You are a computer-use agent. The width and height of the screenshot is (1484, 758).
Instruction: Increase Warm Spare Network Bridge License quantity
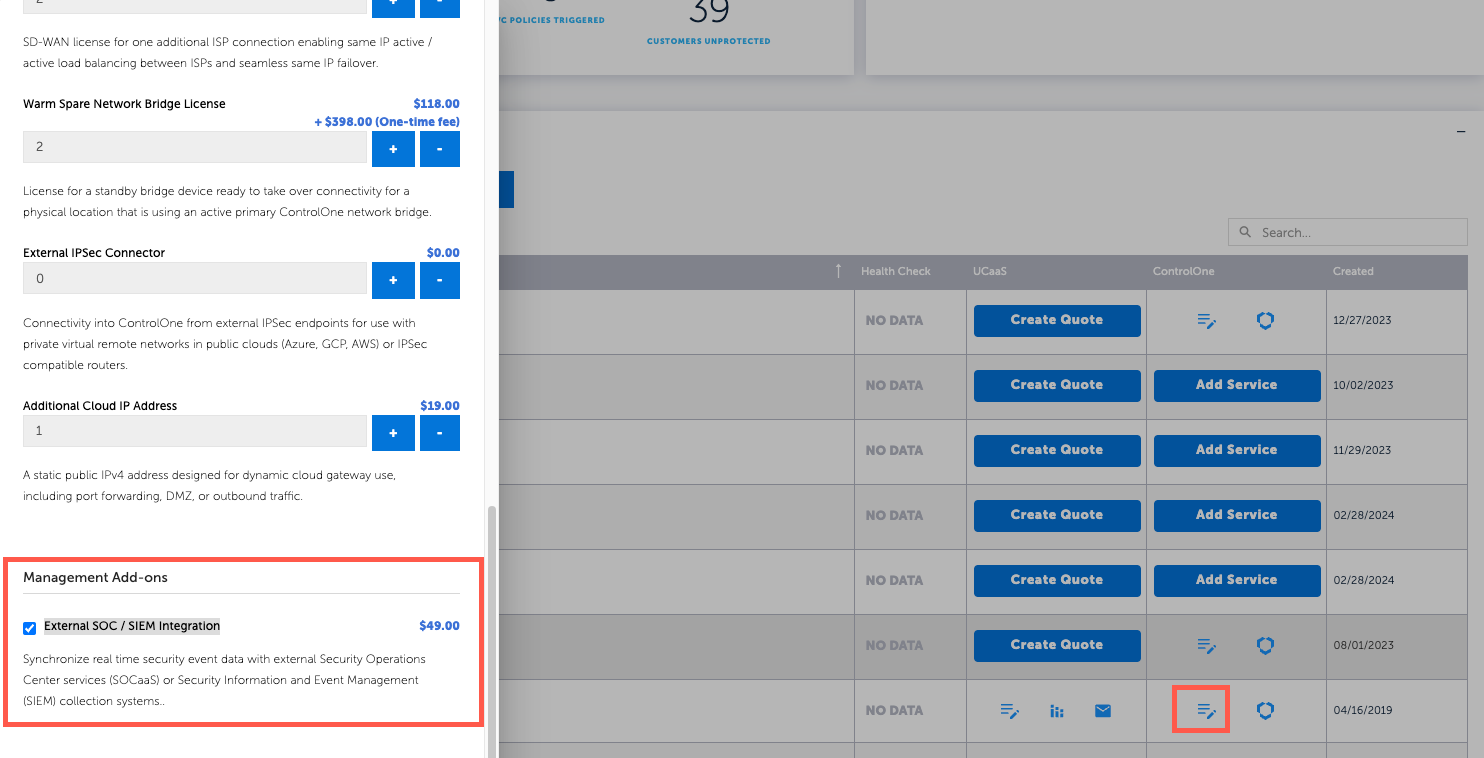[393, 148]
